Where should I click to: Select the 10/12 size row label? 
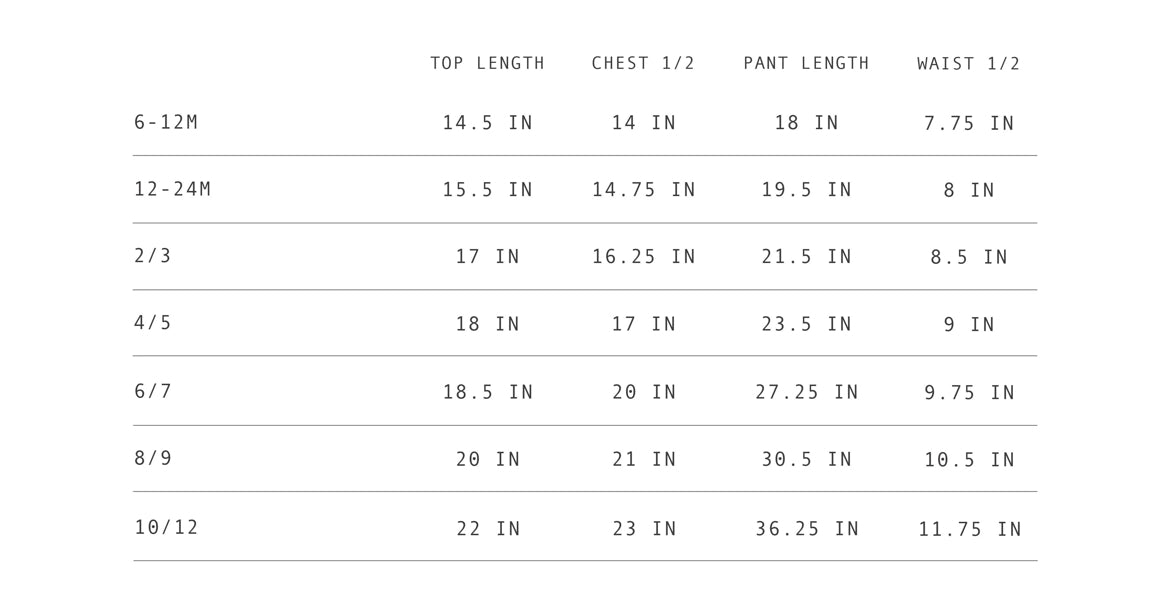167,527
